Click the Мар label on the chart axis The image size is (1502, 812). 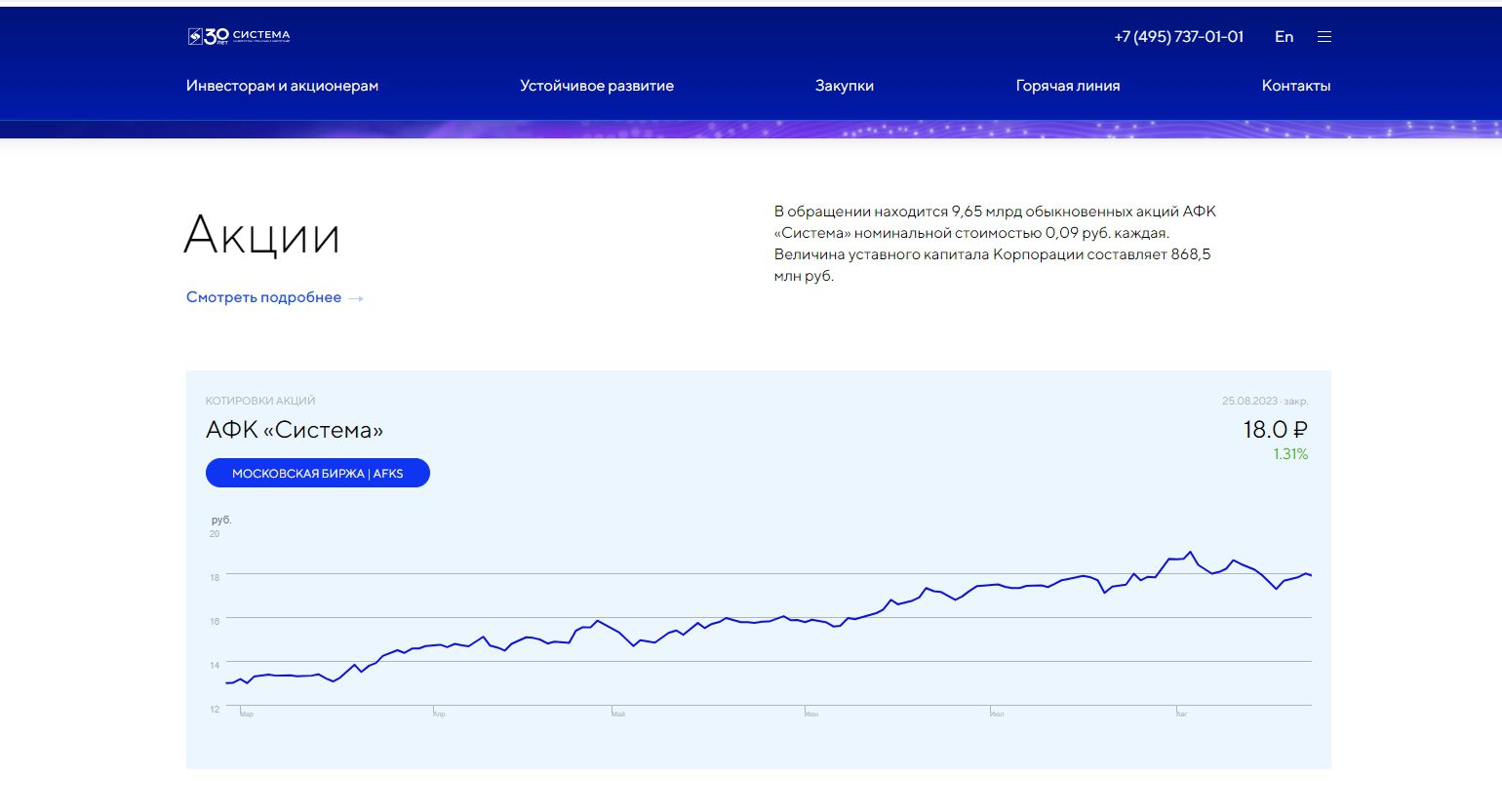247,715
